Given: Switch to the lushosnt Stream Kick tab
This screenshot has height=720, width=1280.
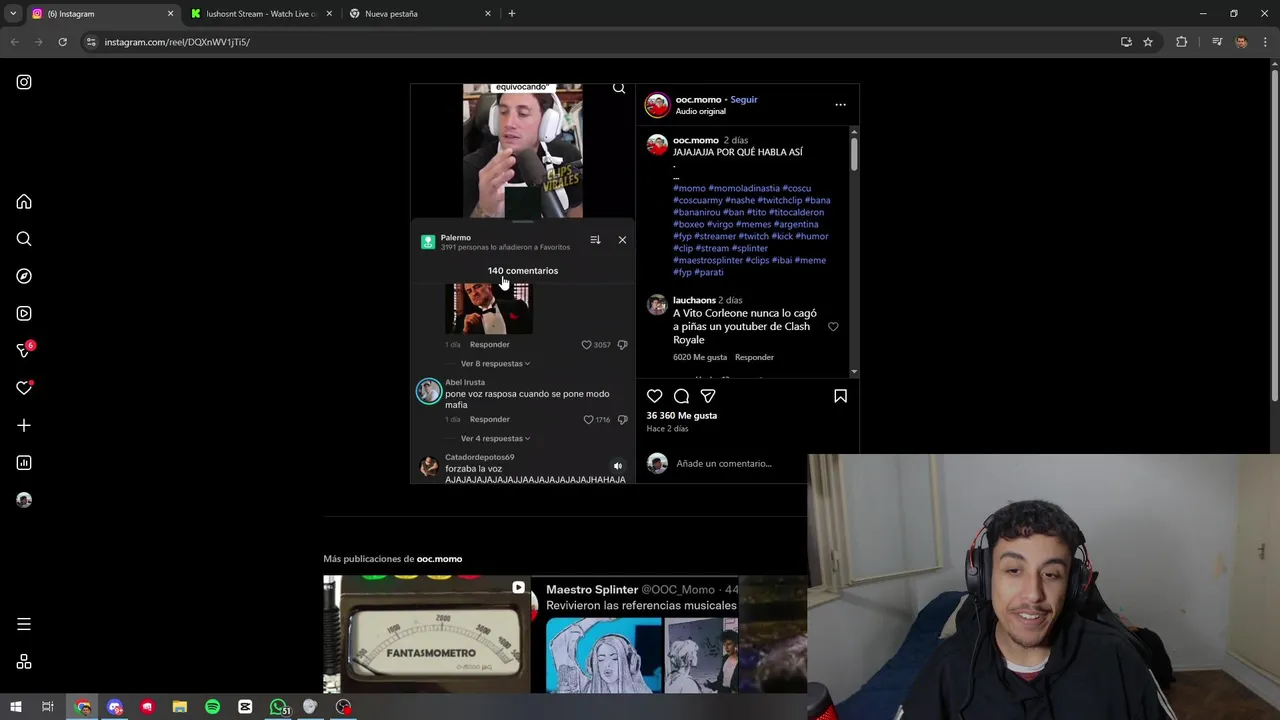Looking at the screenshot, I should click(262, 14).
